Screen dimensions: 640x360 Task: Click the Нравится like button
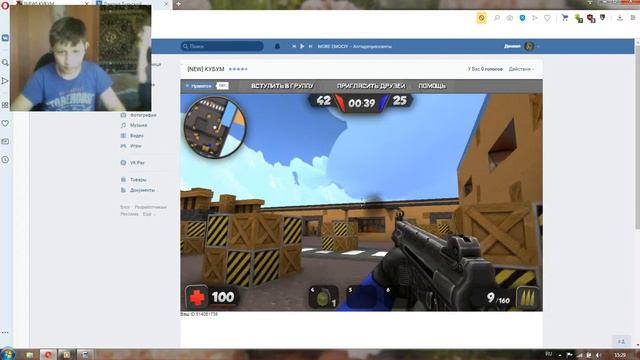pyautogui.click(x=198, y=86)
